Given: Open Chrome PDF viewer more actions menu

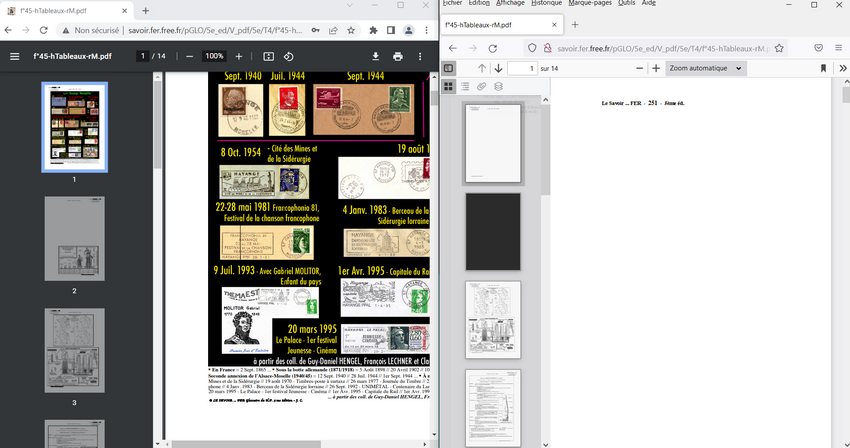Looking at the screenshot, I should point(420,56).
